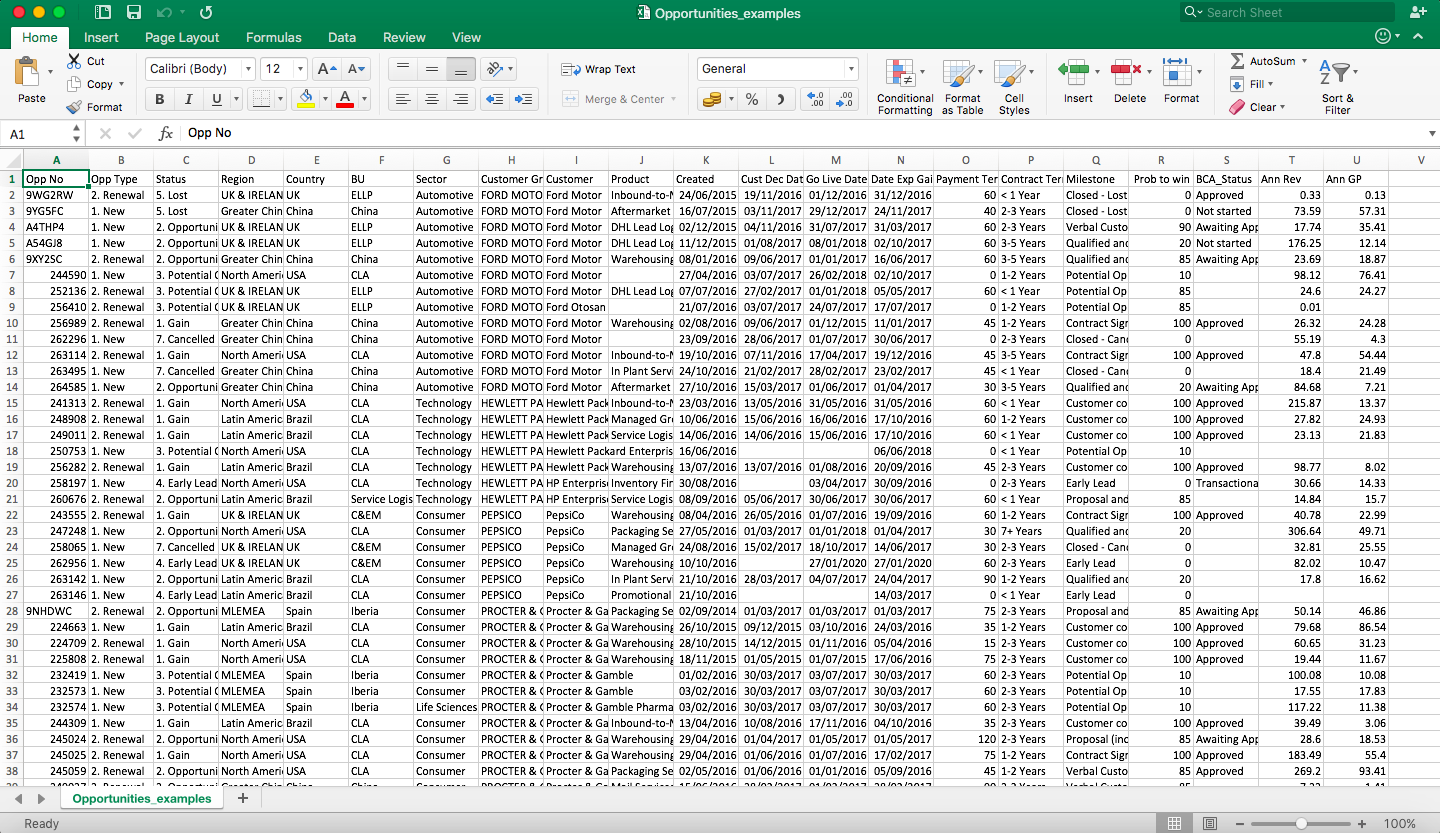Viewport: 1440px width, 833px height.
Task: Click the Clear button
Action: [x=1258, y=107]
